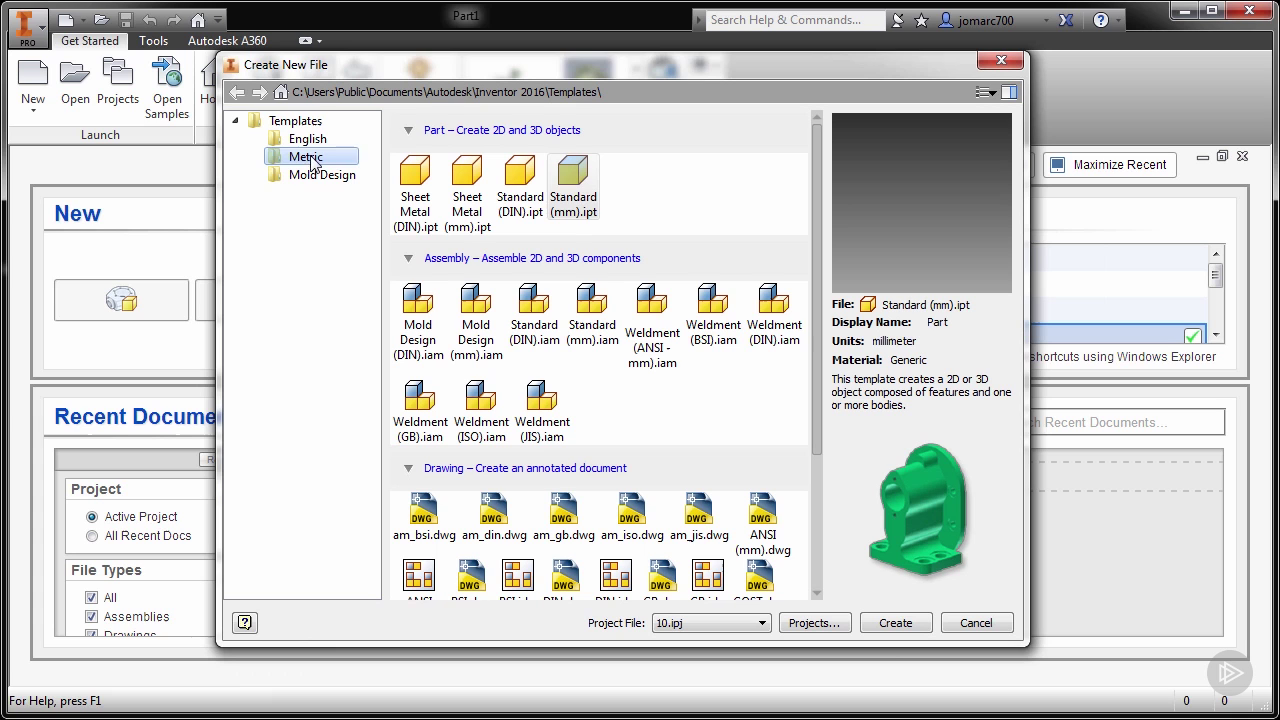Select Weldment (BSI).iam template
Viewport: 1280px width, 720px height.
(x=713, y=315)
